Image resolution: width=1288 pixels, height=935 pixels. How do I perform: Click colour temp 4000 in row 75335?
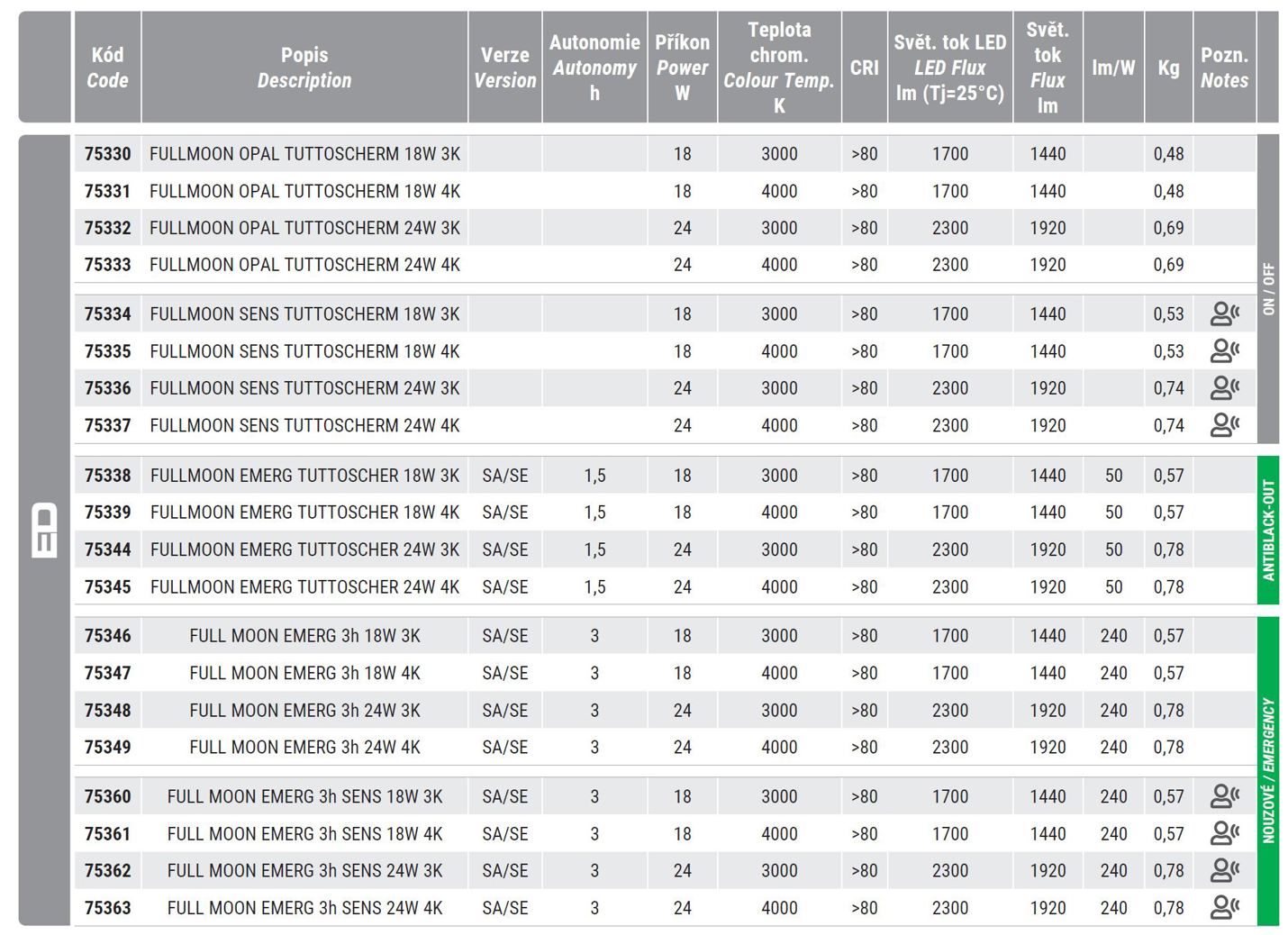pyautogui.click(x=779, y=351)
